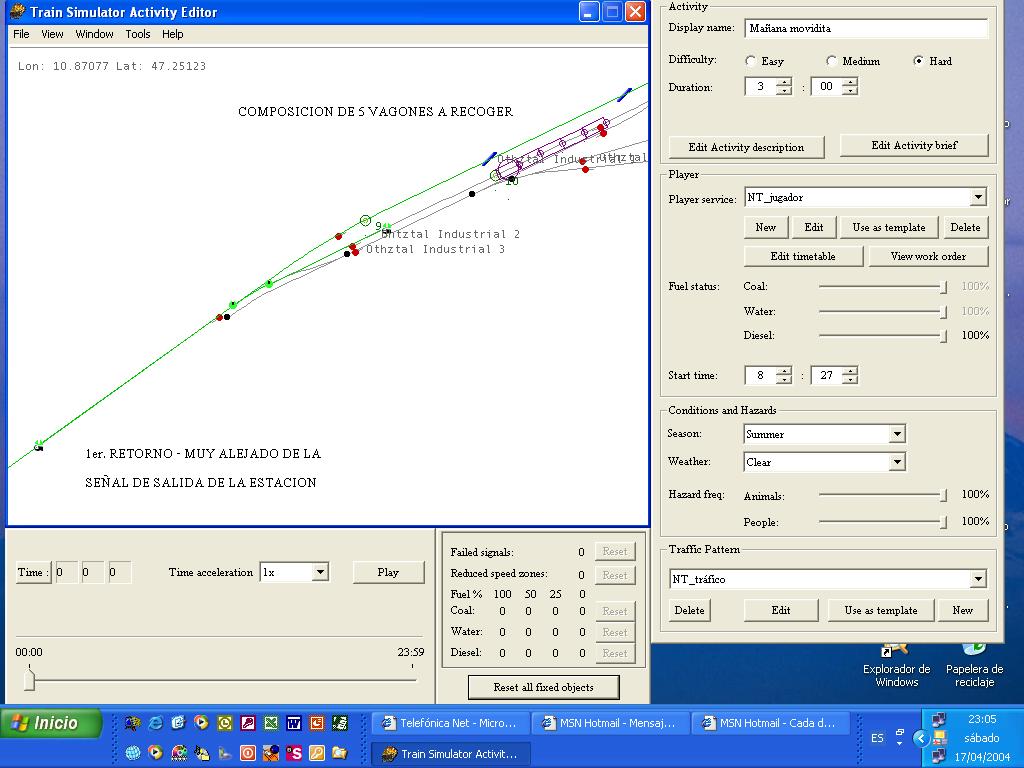Select Easy difficulty radio button
Viewport: 1024px width, 768px height.
tap(751, 61)
